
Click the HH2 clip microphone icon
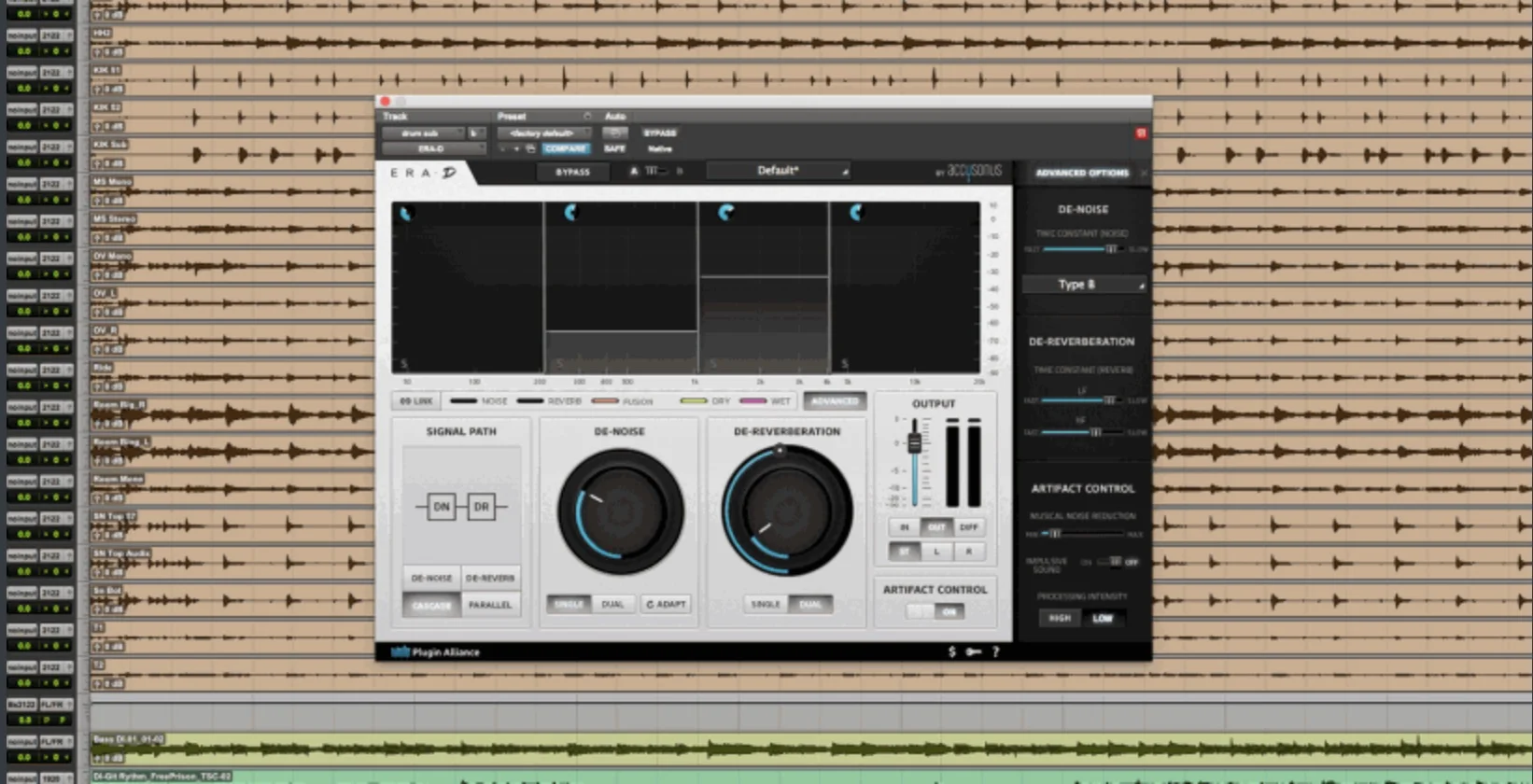click(x=97, y=50)
